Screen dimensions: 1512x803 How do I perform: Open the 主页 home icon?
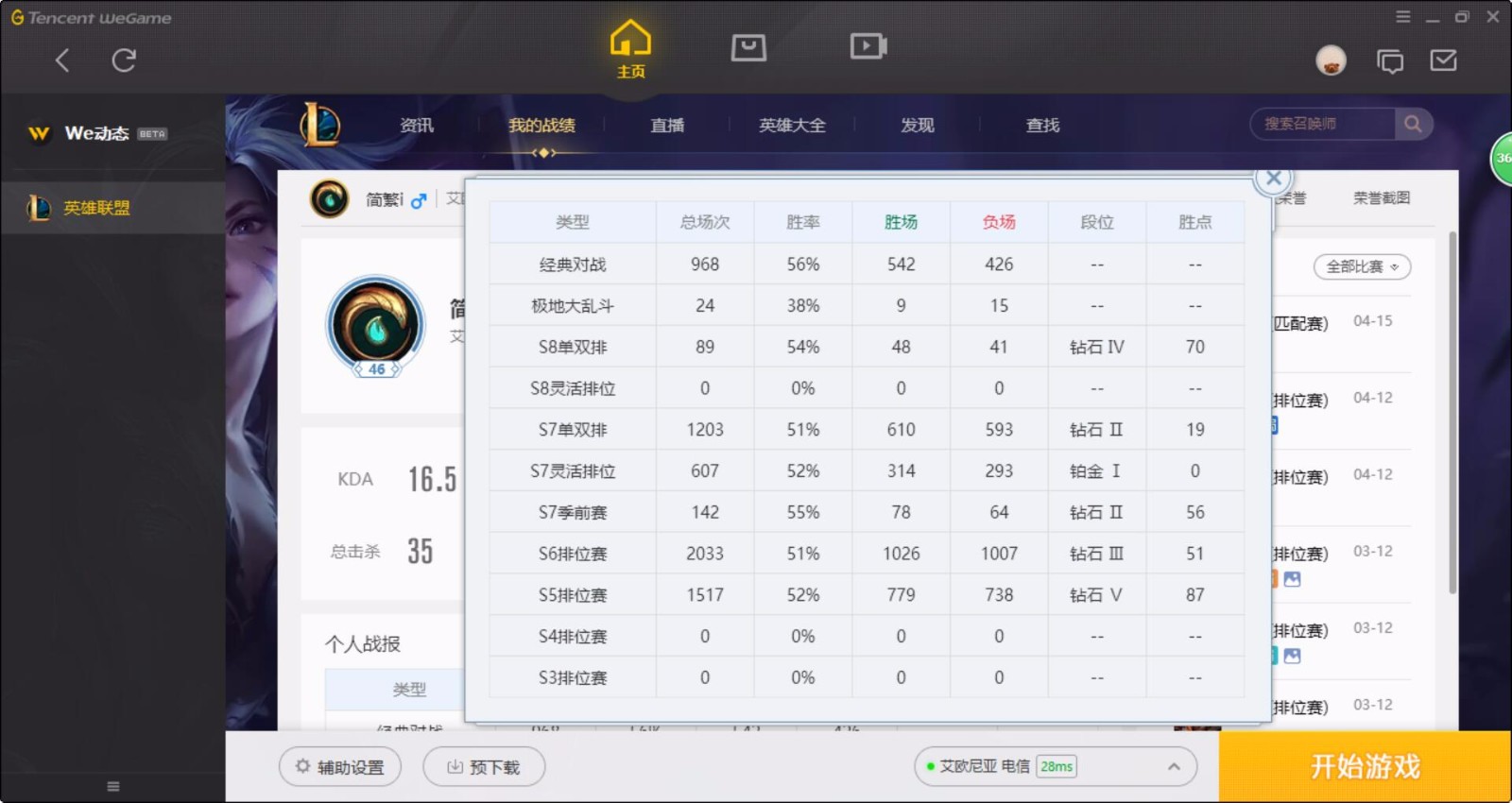coord(630,49)
